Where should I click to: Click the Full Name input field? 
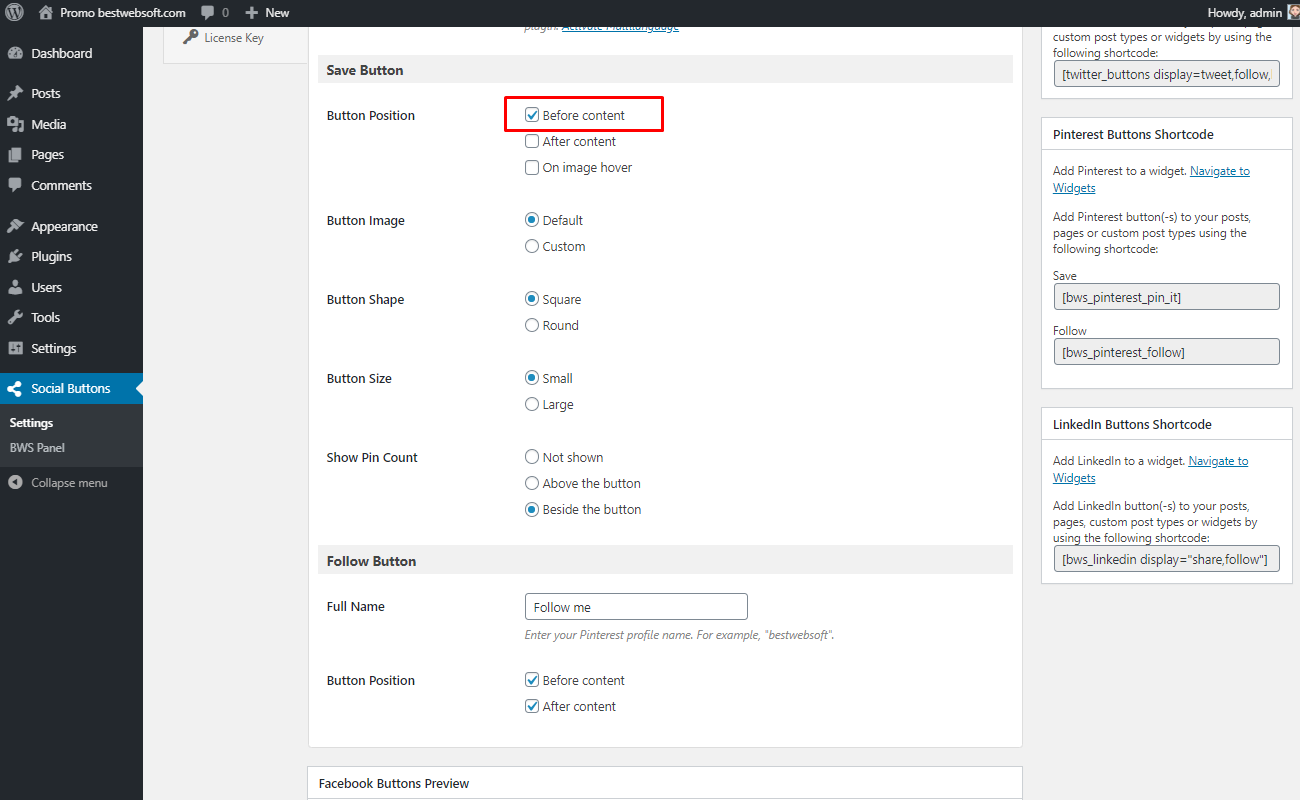point(636,607)
